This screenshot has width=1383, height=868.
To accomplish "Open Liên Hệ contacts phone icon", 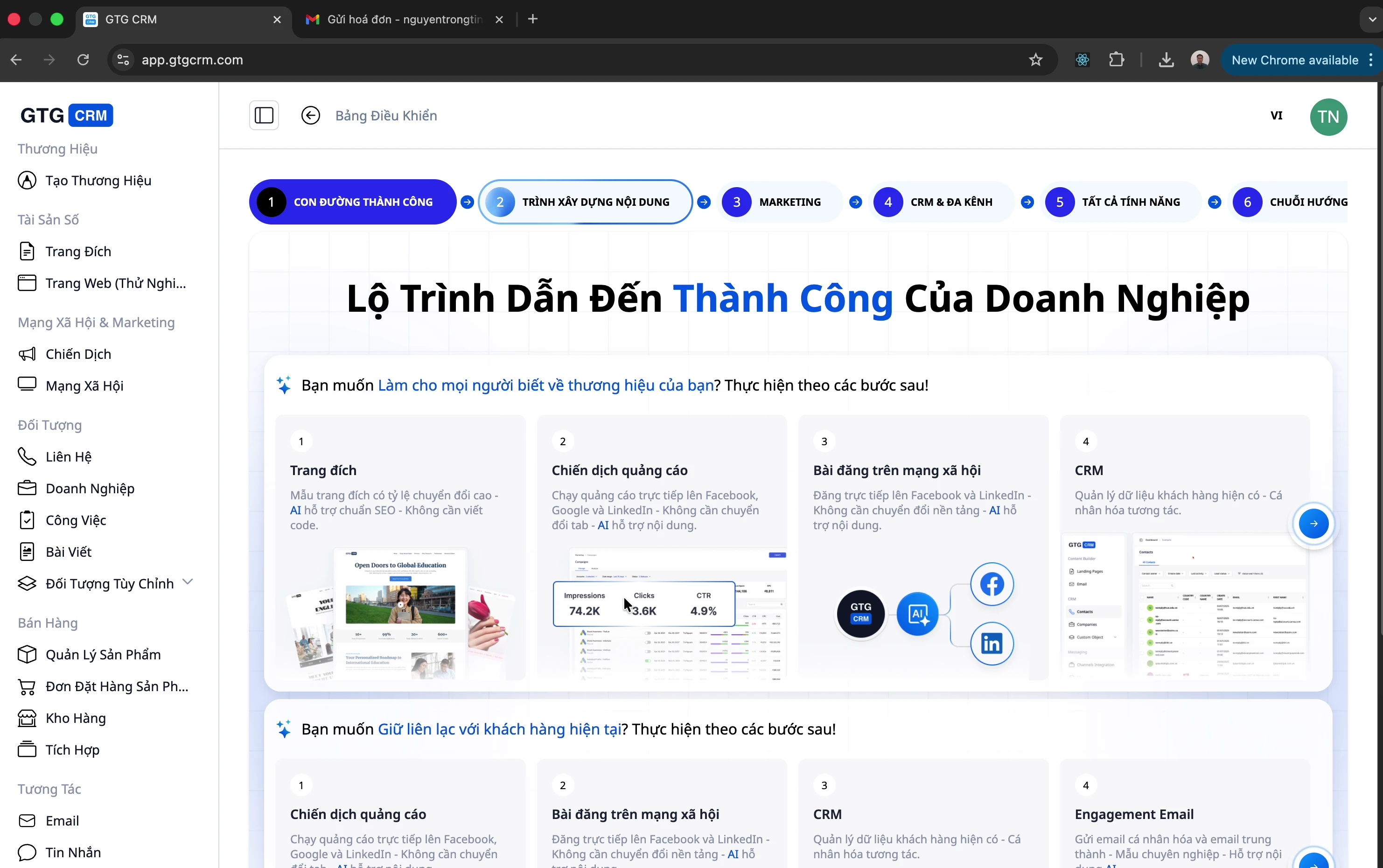I will pyautogui.click(x=27, y=456).
